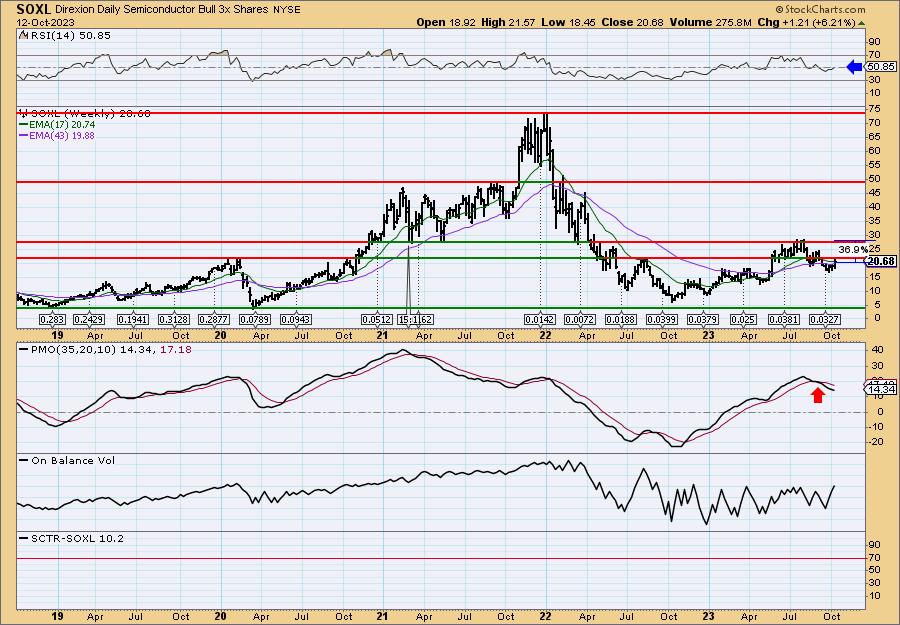Click the 0.0327 volume box
This screenshot has height=625, width=900.
tap(825, 320)
